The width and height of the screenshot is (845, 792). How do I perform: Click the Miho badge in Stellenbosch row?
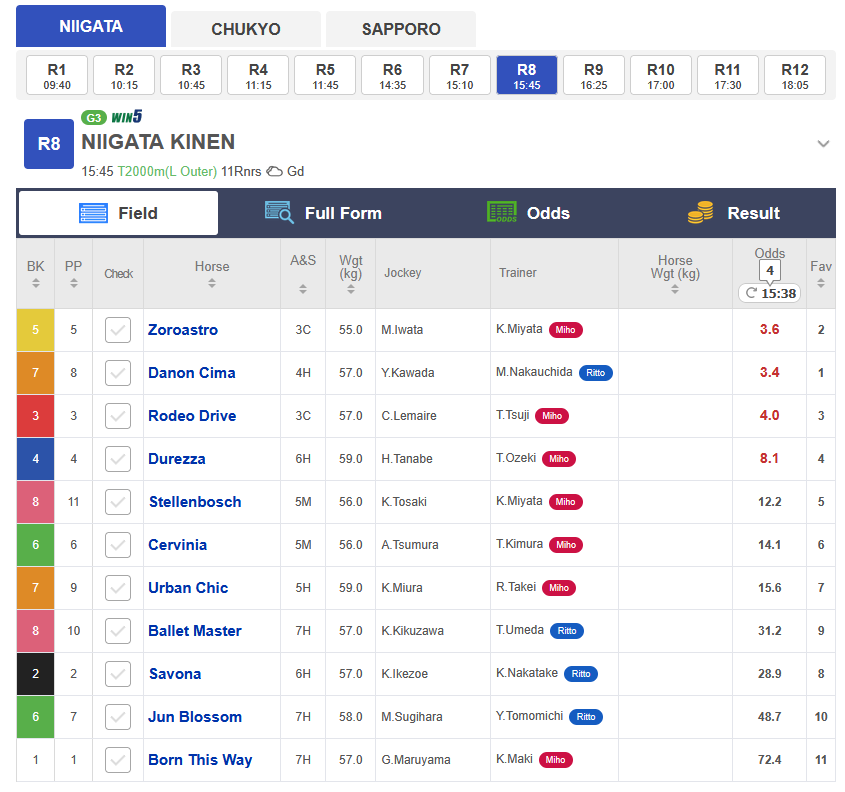(x=566, y=502)
